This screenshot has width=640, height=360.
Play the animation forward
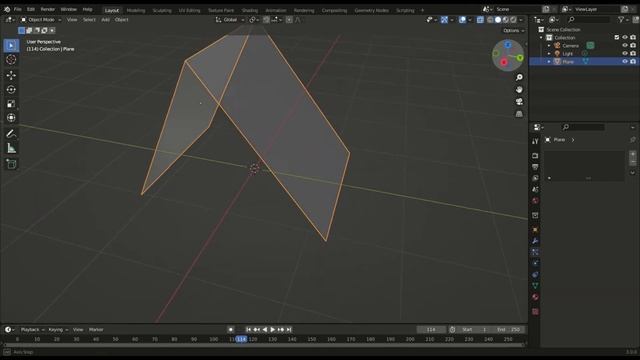tap(273, 329)
